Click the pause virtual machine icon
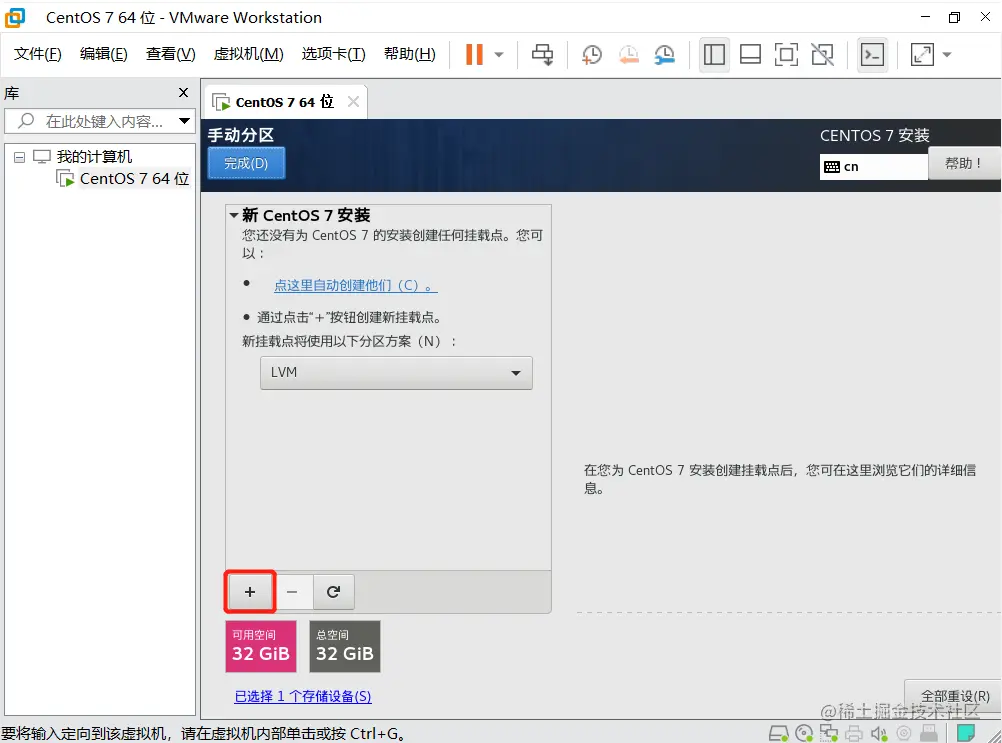Image resolution: width=1002 pixels, height=743 pixels. pos(474,54)
